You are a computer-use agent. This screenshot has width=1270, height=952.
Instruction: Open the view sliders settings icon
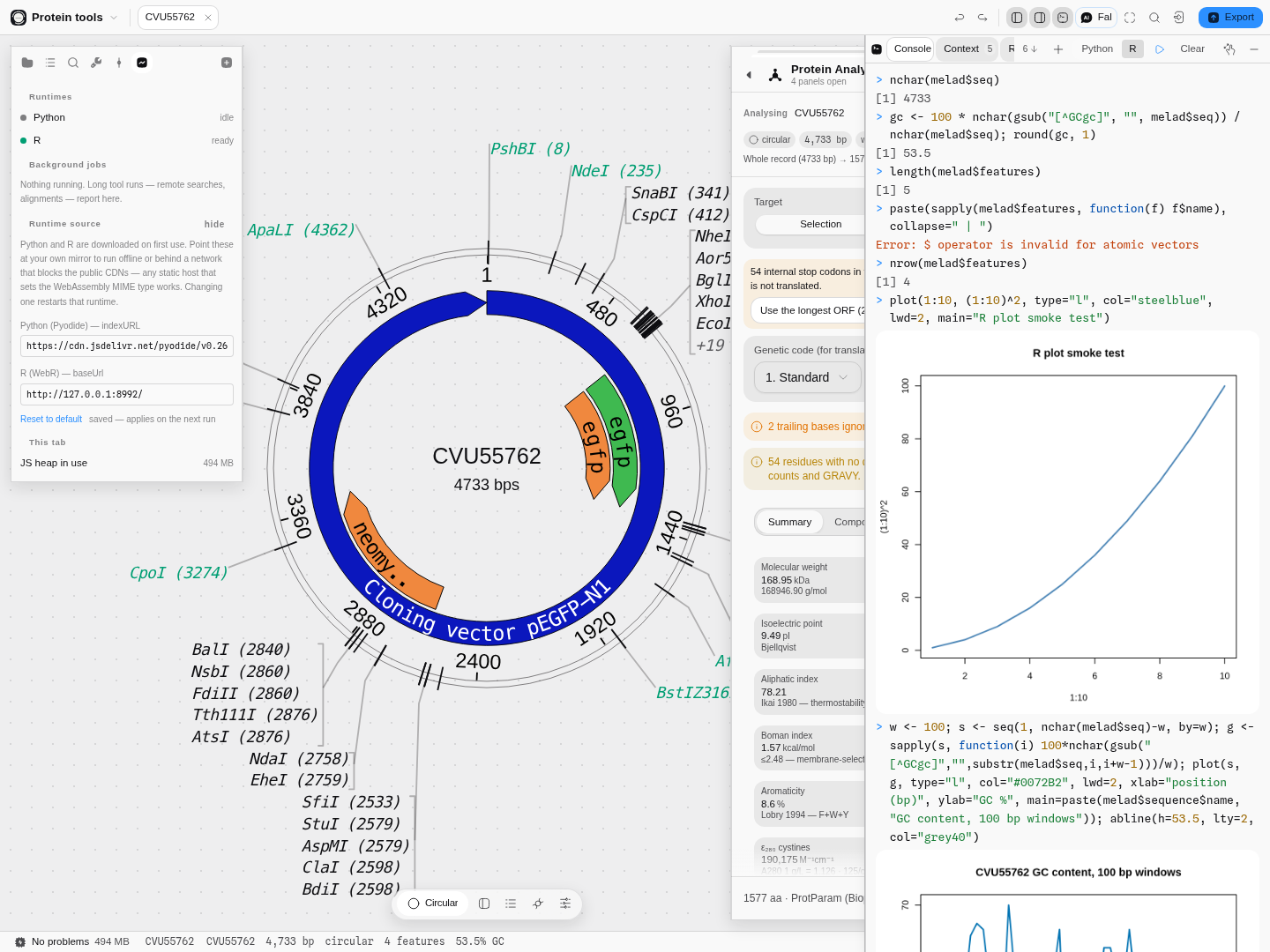[x=565, y=904]
